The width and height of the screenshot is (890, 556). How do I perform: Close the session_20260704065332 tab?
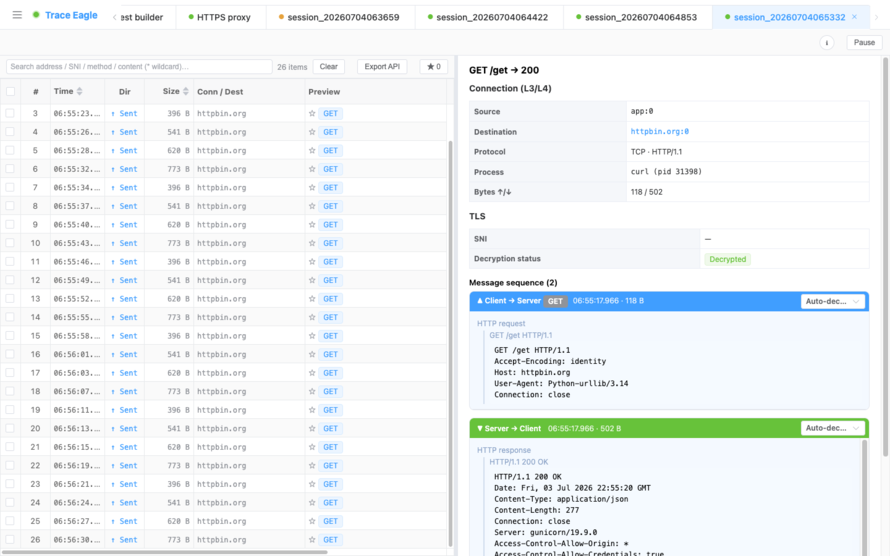pyautogui.click(x=854, y=17)
